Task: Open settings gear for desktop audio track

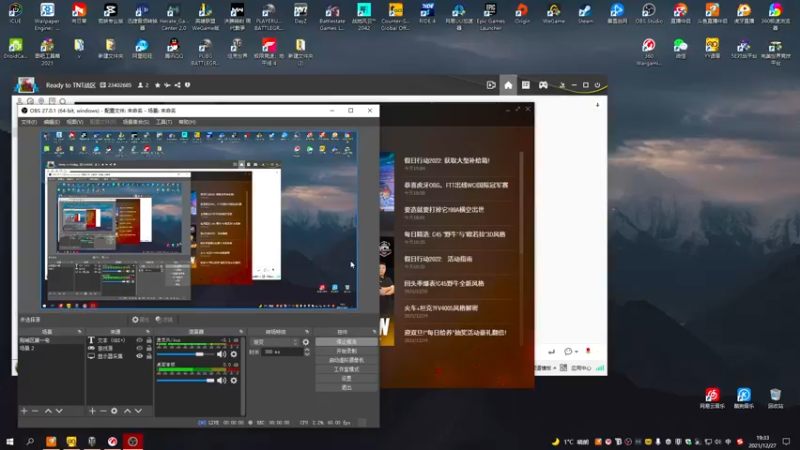Action: 234,380
